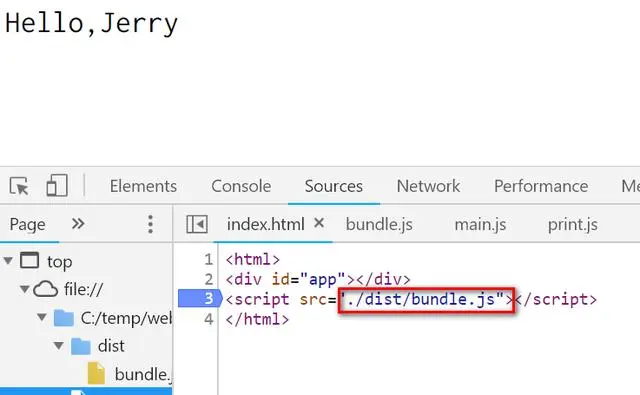The height and width of the screenshot is (395, 640).
Task: Click the top frame window icon
Action: [x=29, y=260]
